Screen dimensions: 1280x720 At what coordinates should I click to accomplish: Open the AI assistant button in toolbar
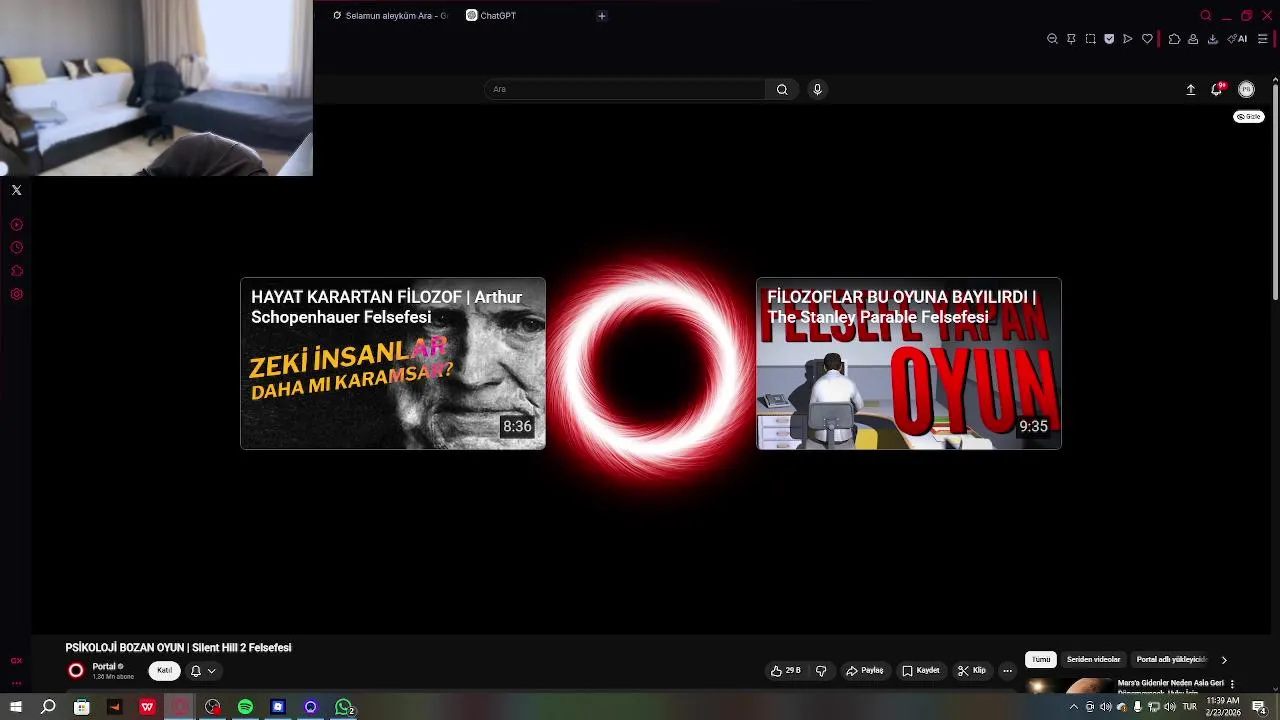click(x=1238, y=39)
